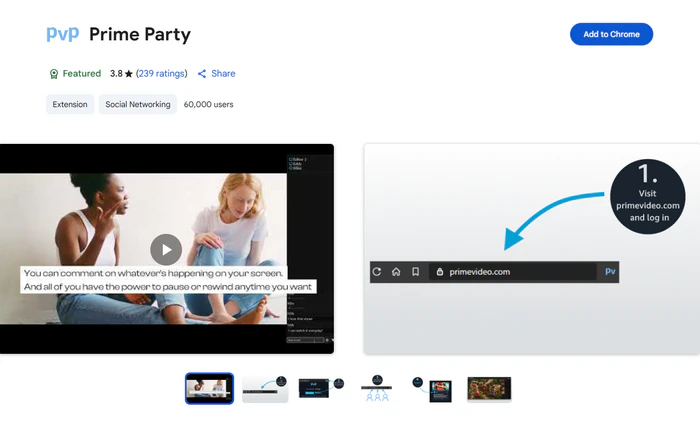Click the PvP extension logo

(62, 35)
